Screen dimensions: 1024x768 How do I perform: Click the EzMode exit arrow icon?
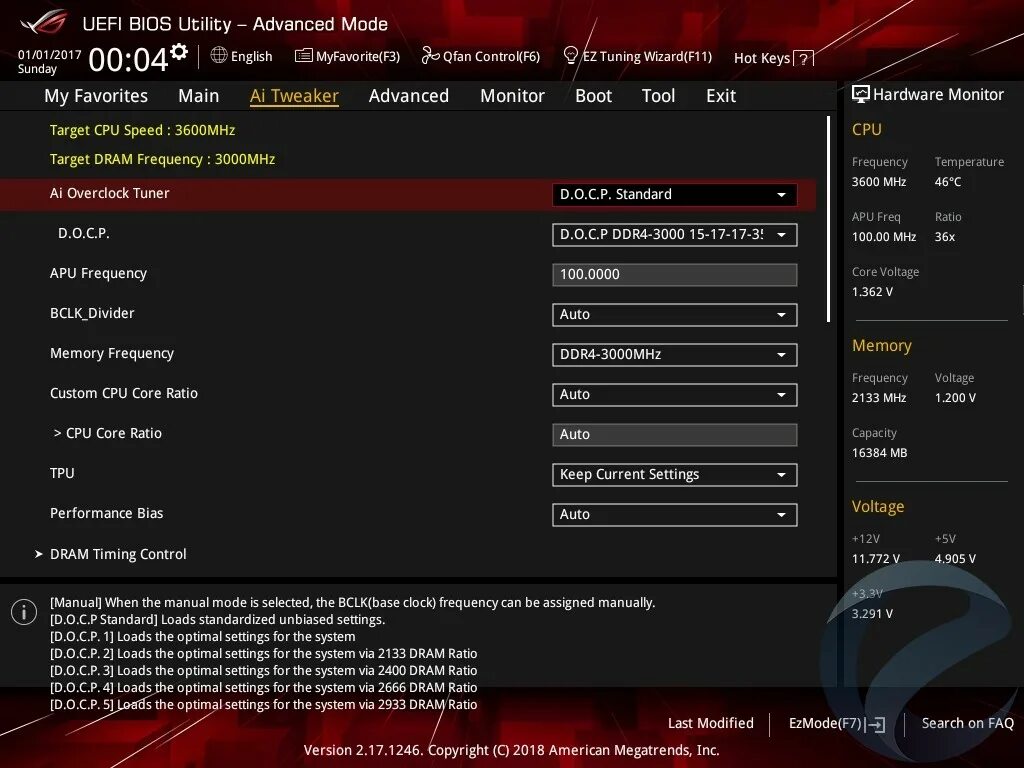tap(875, 724)
